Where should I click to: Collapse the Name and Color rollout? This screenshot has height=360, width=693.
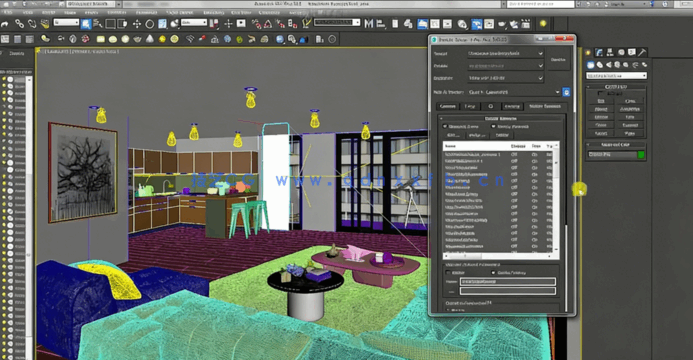click(x=616, y=144)
